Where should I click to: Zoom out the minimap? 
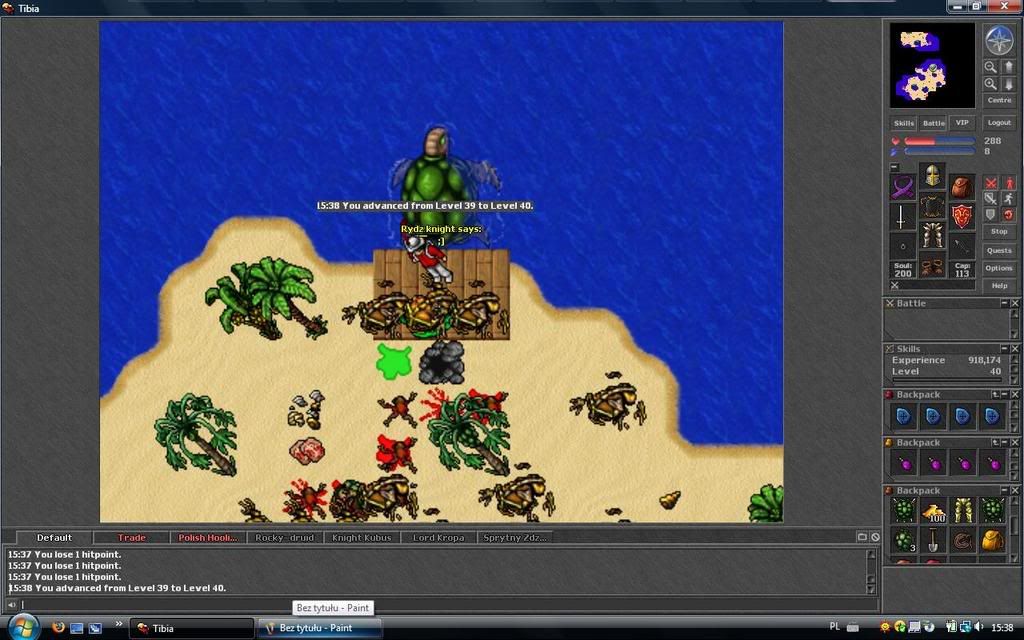991,67
